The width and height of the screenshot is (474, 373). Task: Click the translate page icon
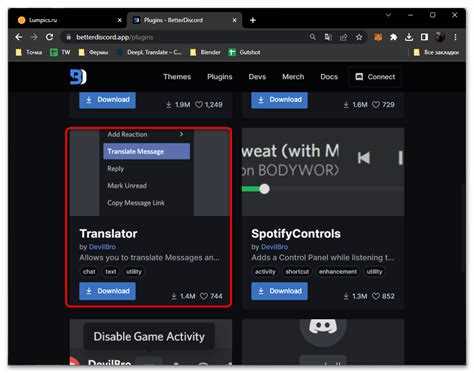tap(328, 37)
